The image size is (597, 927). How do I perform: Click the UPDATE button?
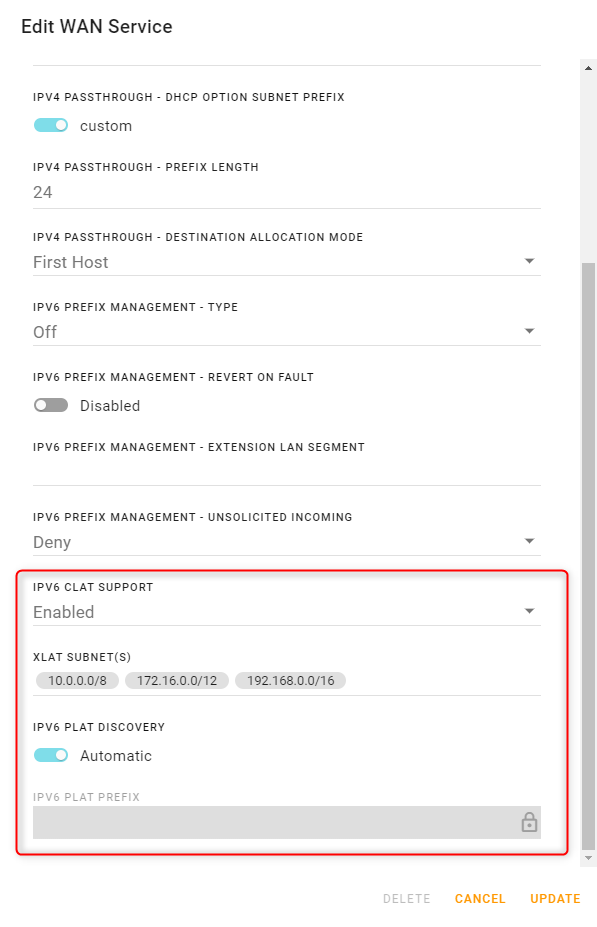(x=554, y=899)
